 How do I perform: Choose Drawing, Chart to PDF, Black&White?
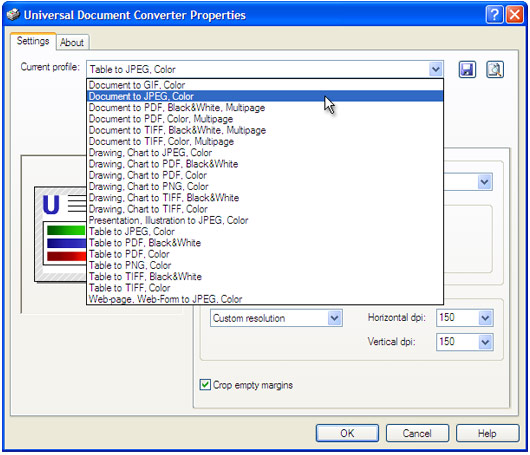click(265, 164)
